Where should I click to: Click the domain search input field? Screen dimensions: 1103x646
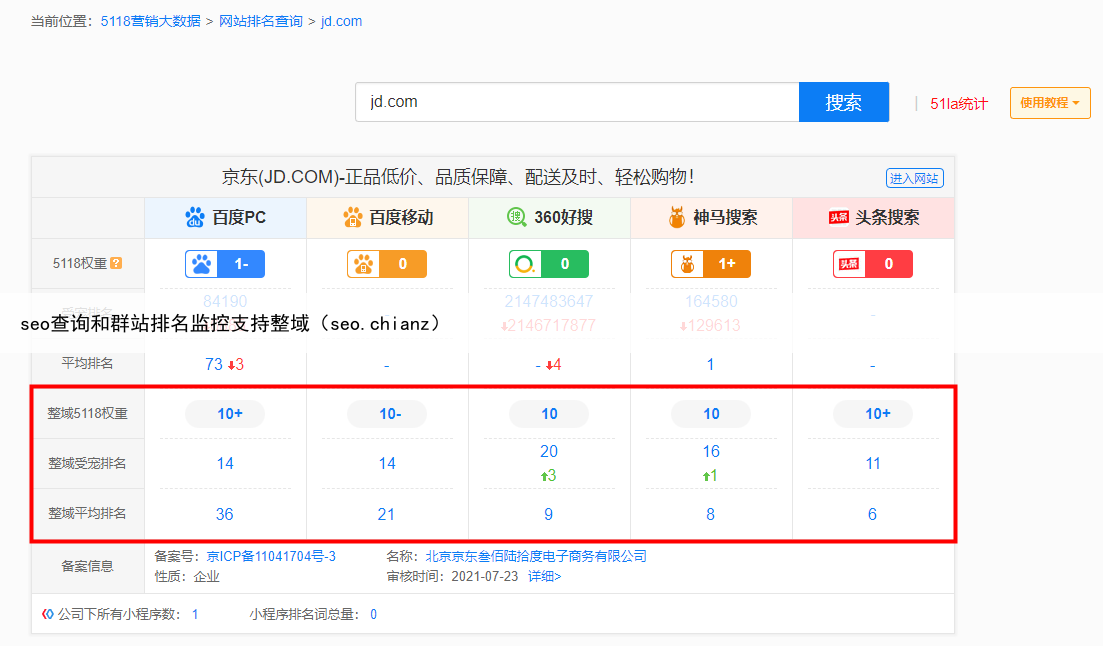[x=577, y=102]
